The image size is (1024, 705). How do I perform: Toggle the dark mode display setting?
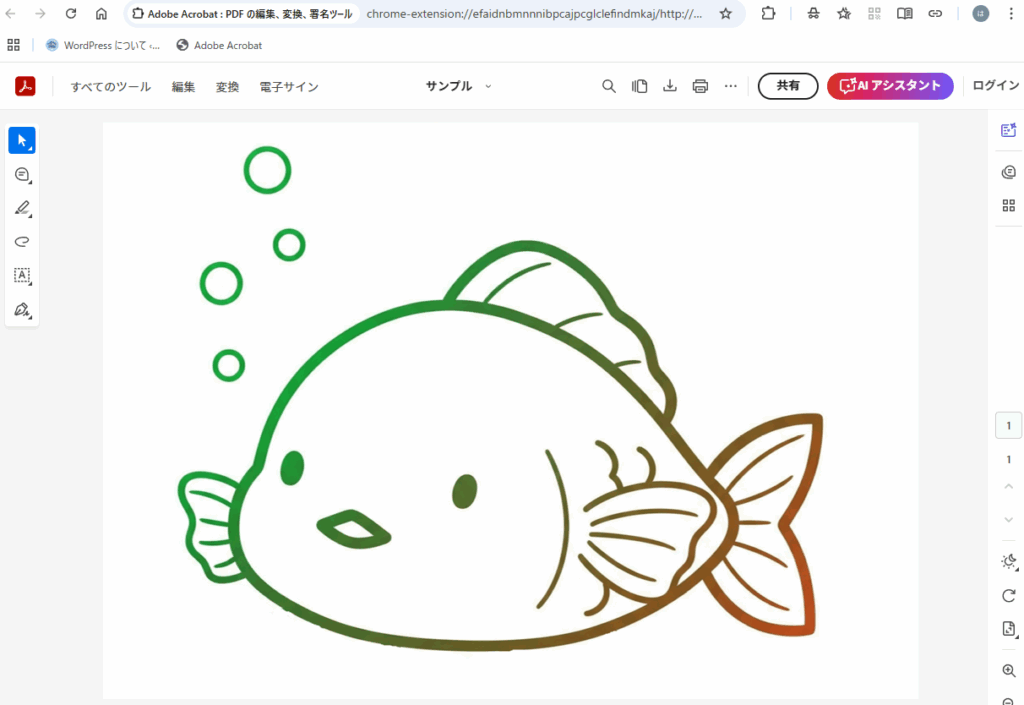1008,562
